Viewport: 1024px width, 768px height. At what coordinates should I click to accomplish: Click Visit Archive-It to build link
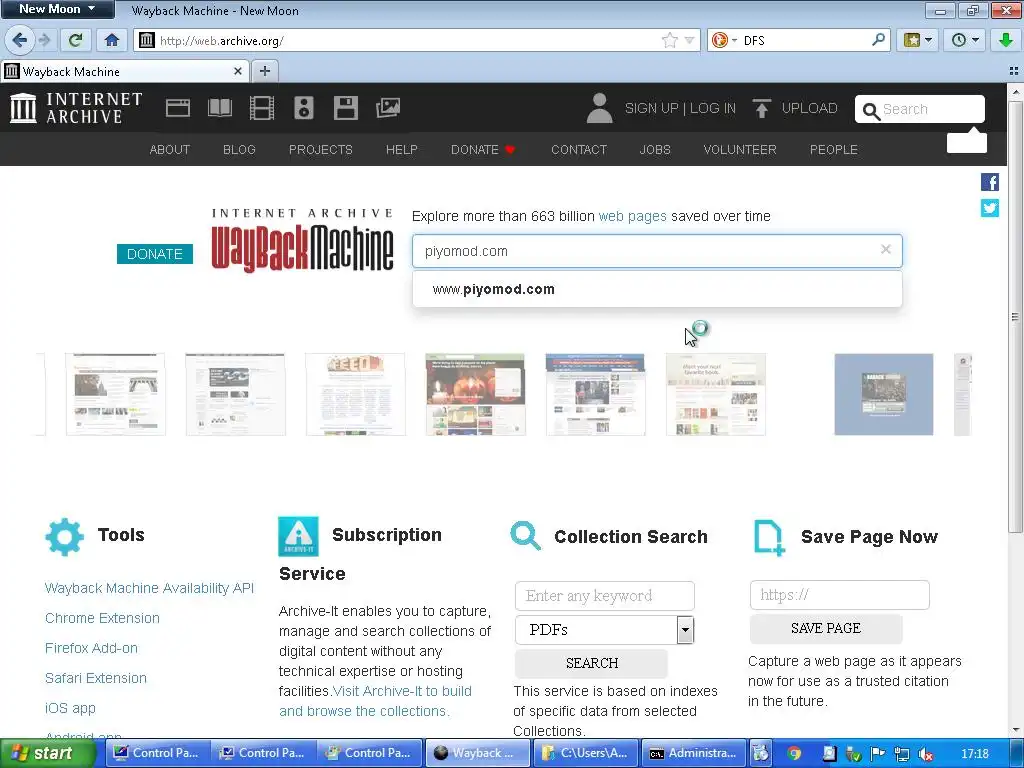tap(374, 701)
